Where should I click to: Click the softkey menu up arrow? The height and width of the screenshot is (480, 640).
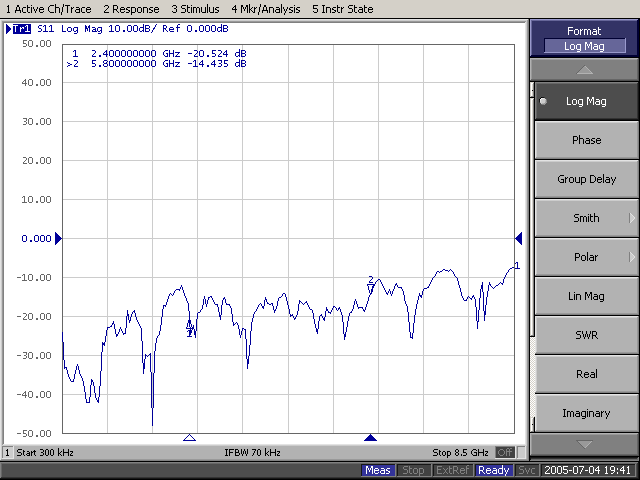click(584, 70)
